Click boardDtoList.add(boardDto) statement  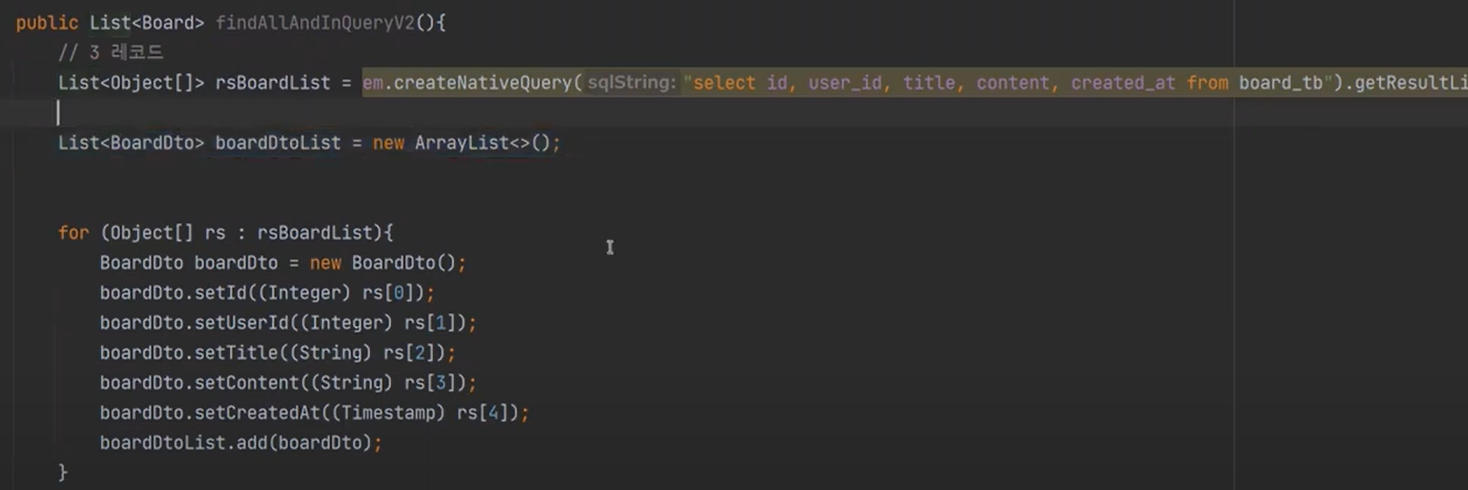[x=240, y=443]
